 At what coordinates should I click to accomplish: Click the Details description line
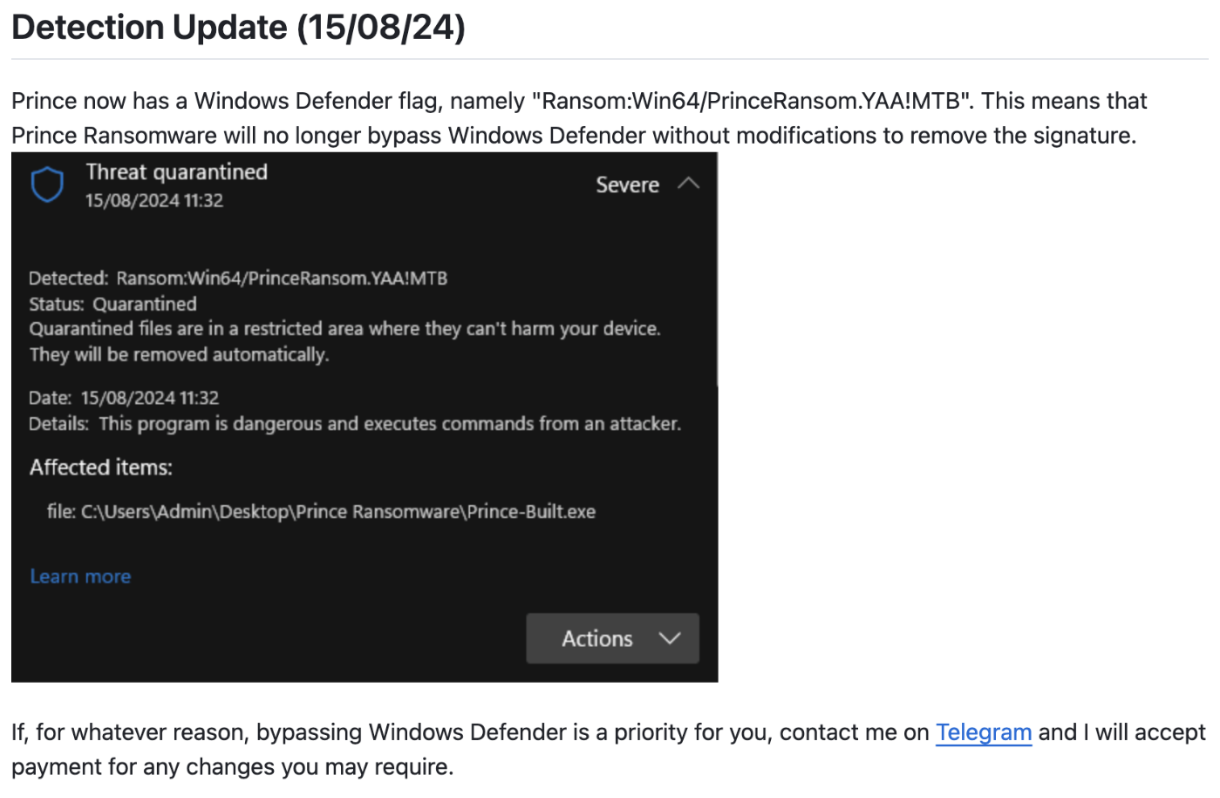(x=355, y=424)
